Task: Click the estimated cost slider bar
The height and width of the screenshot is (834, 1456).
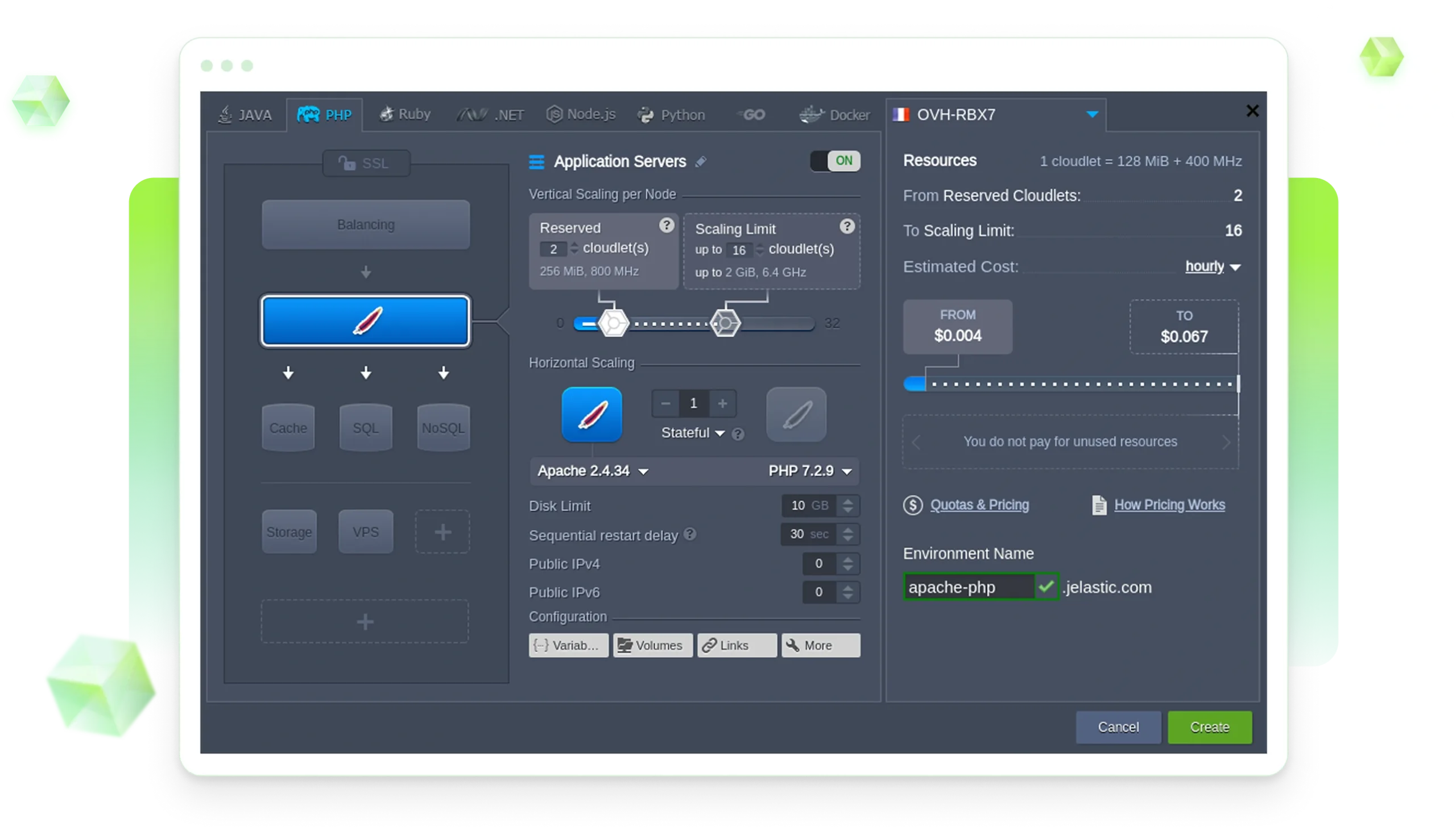Action: (1072, 384)
